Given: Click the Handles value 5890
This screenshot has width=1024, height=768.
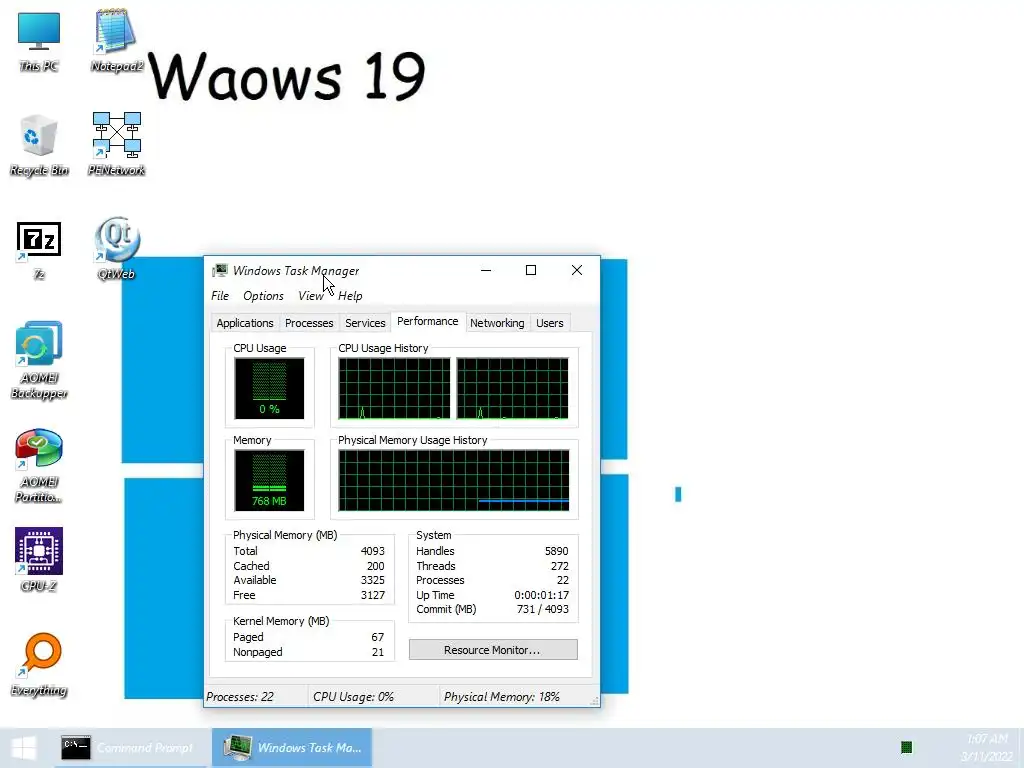Looking at the screenshot, I should coord(556,551).
